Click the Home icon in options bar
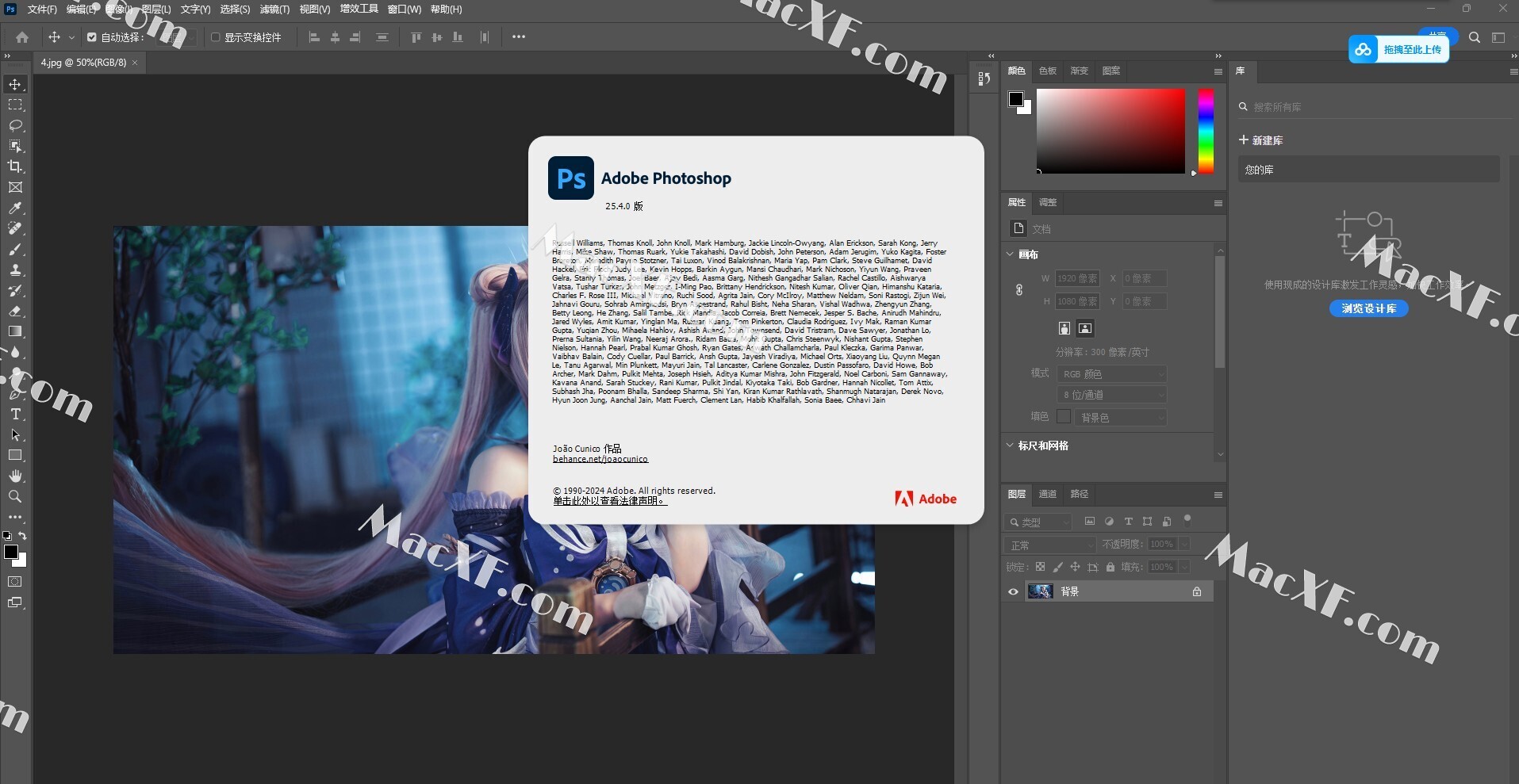 click(x=22, y=37)
